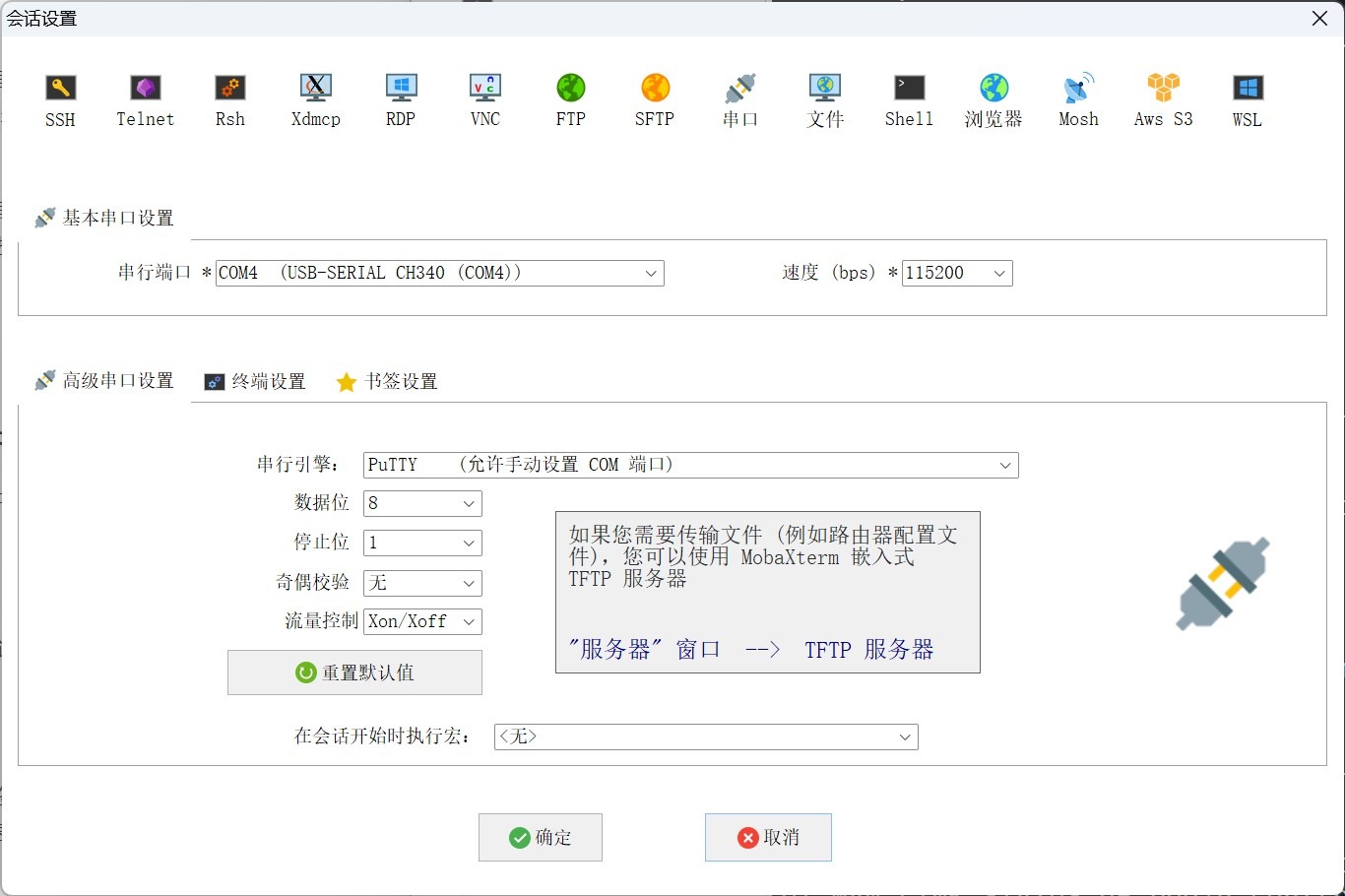
Task: Click the 串行引擎 label text
Action: 297,465
